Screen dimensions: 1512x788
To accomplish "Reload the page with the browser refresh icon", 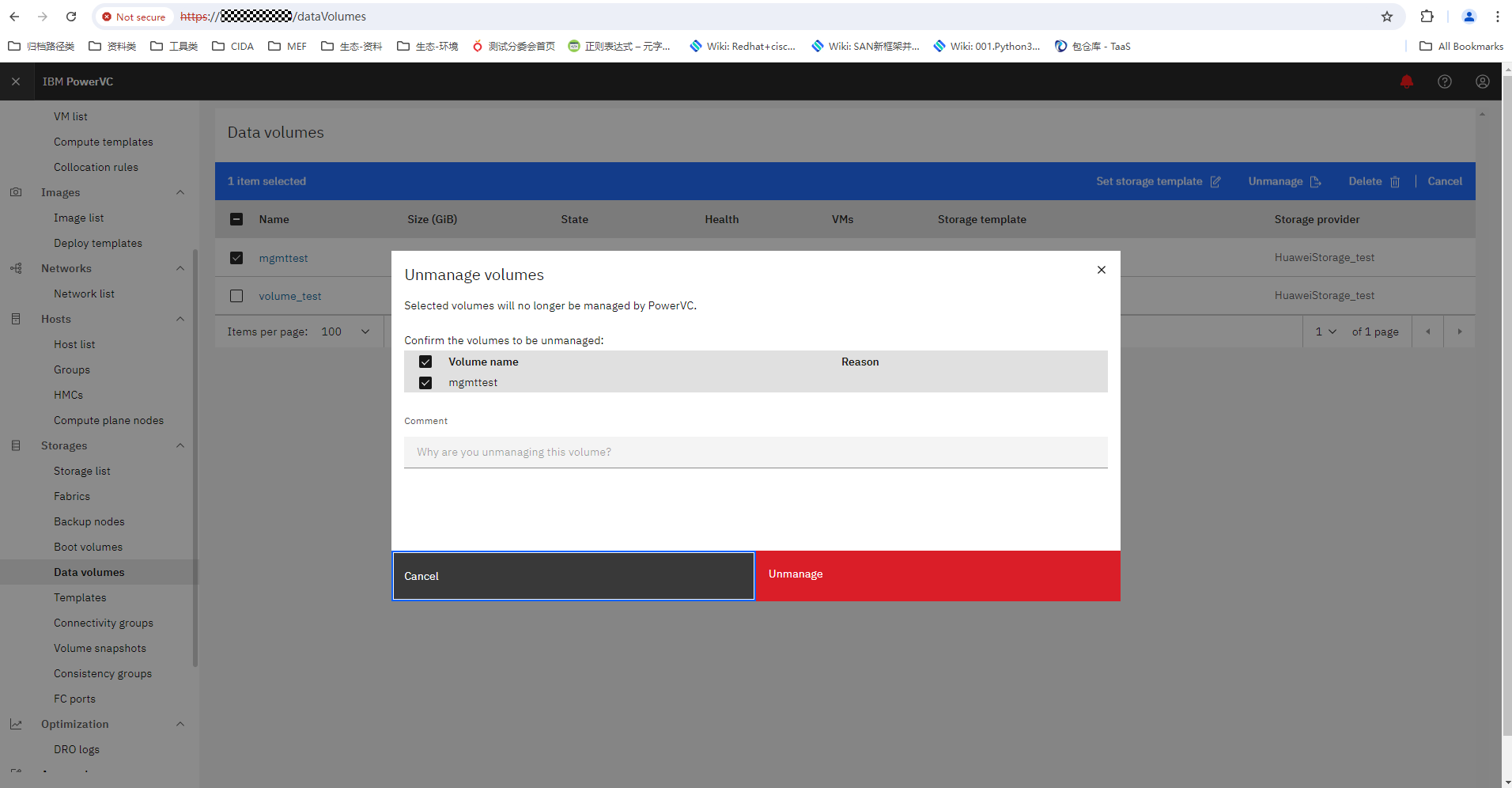I will 71,17.
